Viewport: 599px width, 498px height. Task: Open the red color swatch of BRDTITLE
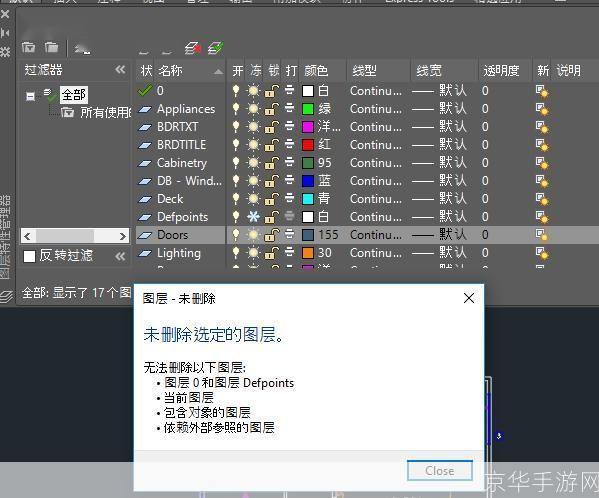(308, 145)
